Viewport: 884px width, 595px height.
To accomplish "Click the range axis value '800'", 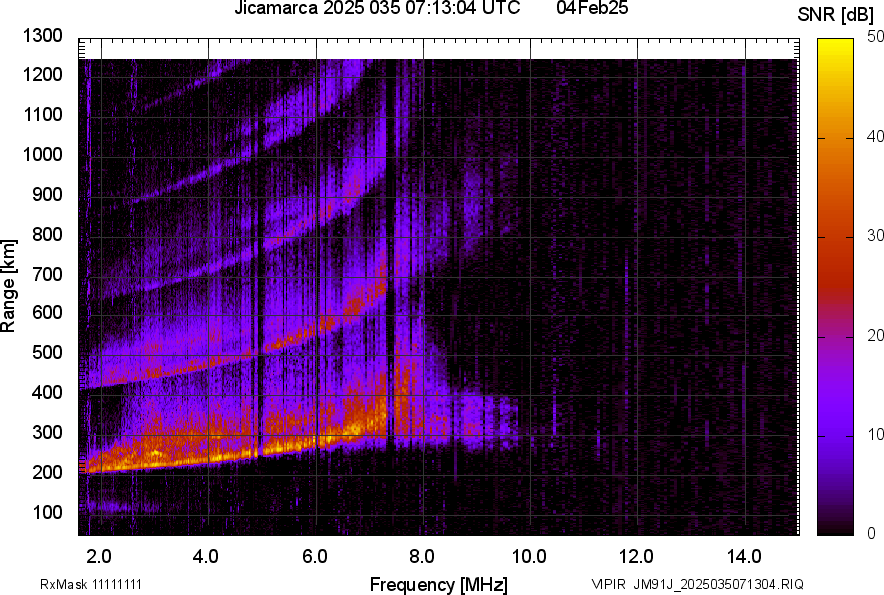I will click(x=47, y=234).
